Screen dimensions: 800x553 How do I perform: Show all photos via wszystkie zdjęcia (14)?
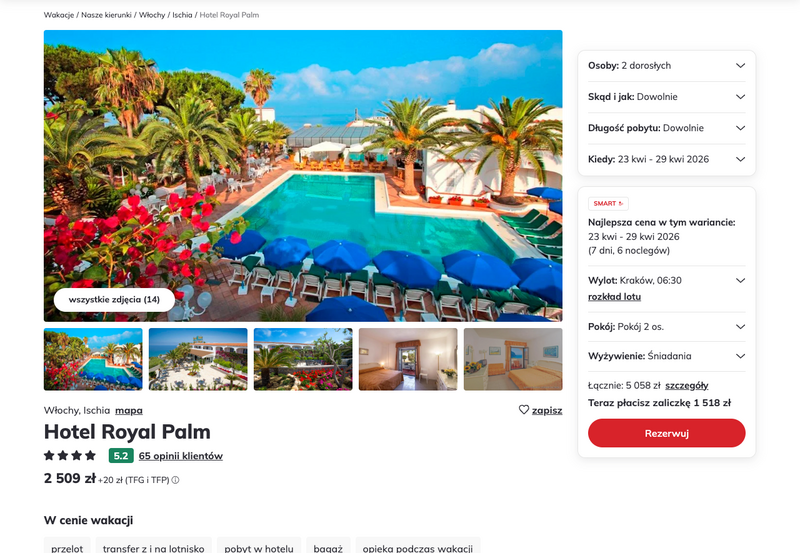tap(114, 299)
